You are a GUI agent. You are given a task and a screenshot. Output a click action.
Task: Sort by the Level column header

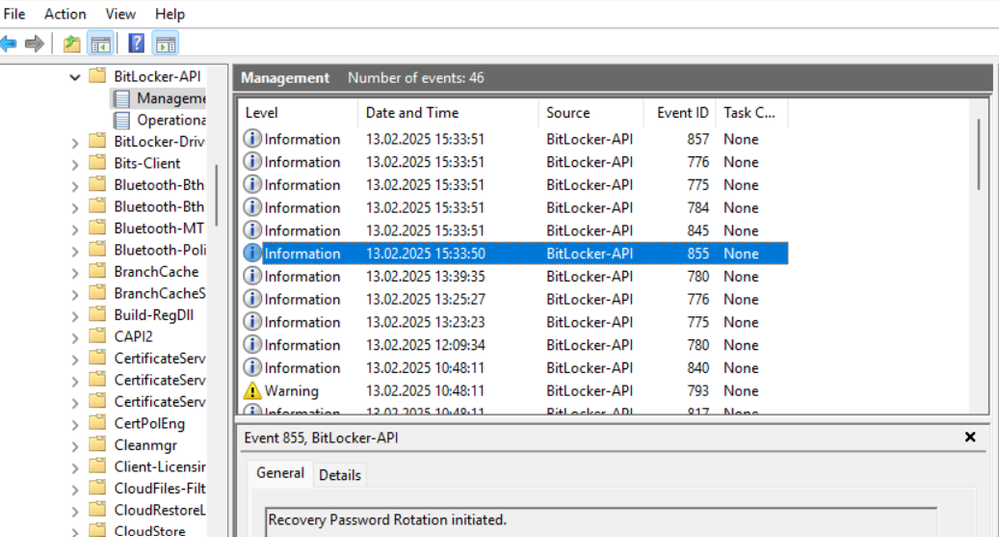tap(298, 113)
